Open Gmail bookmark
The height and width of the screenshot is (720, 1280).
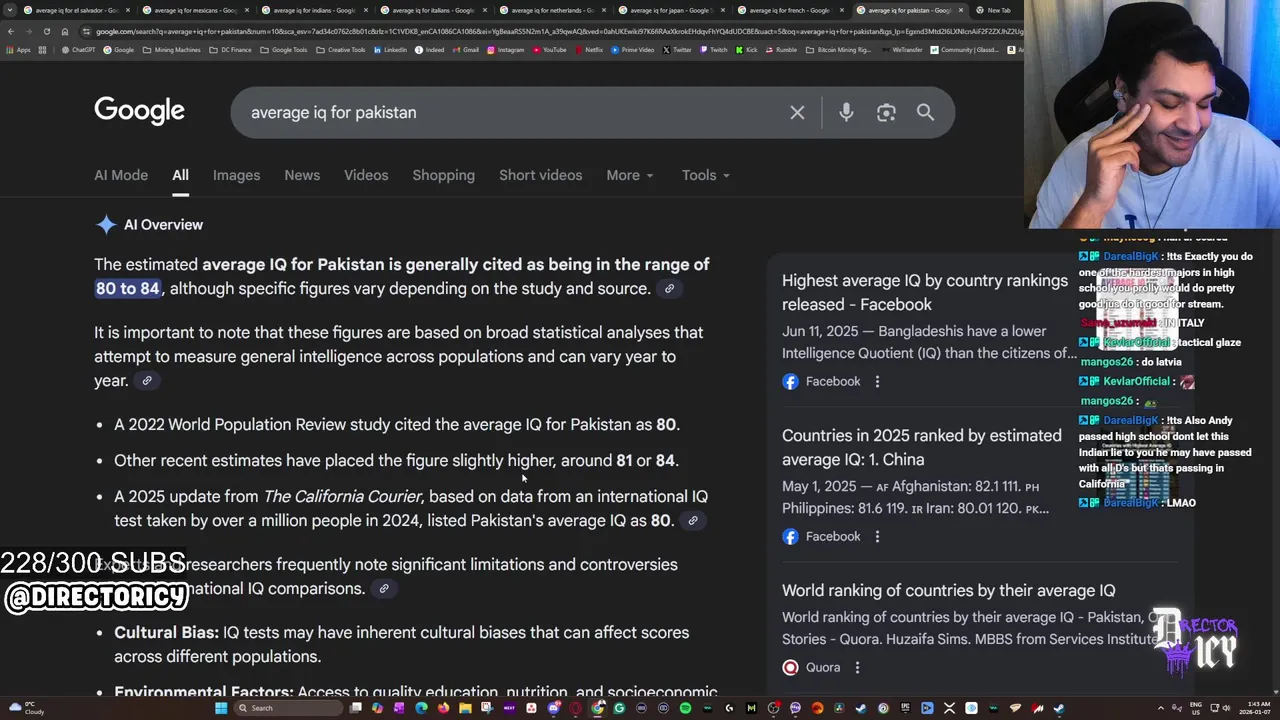pyautogui.click(x=465, y=50)
